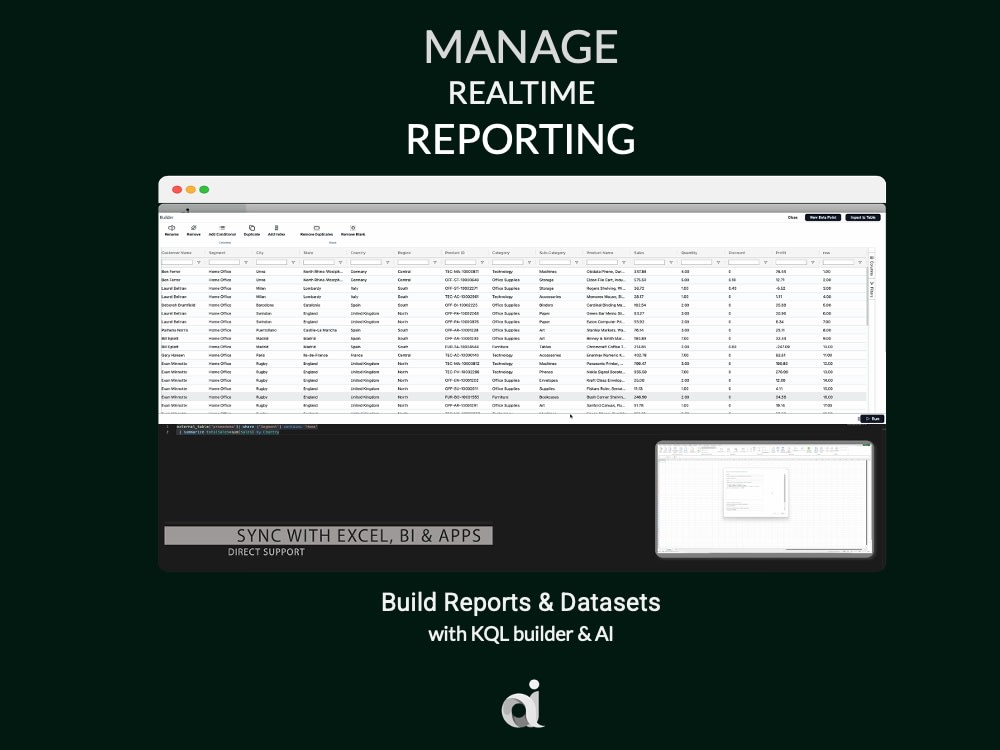Open the Filters side panel tab

(872, 290)
